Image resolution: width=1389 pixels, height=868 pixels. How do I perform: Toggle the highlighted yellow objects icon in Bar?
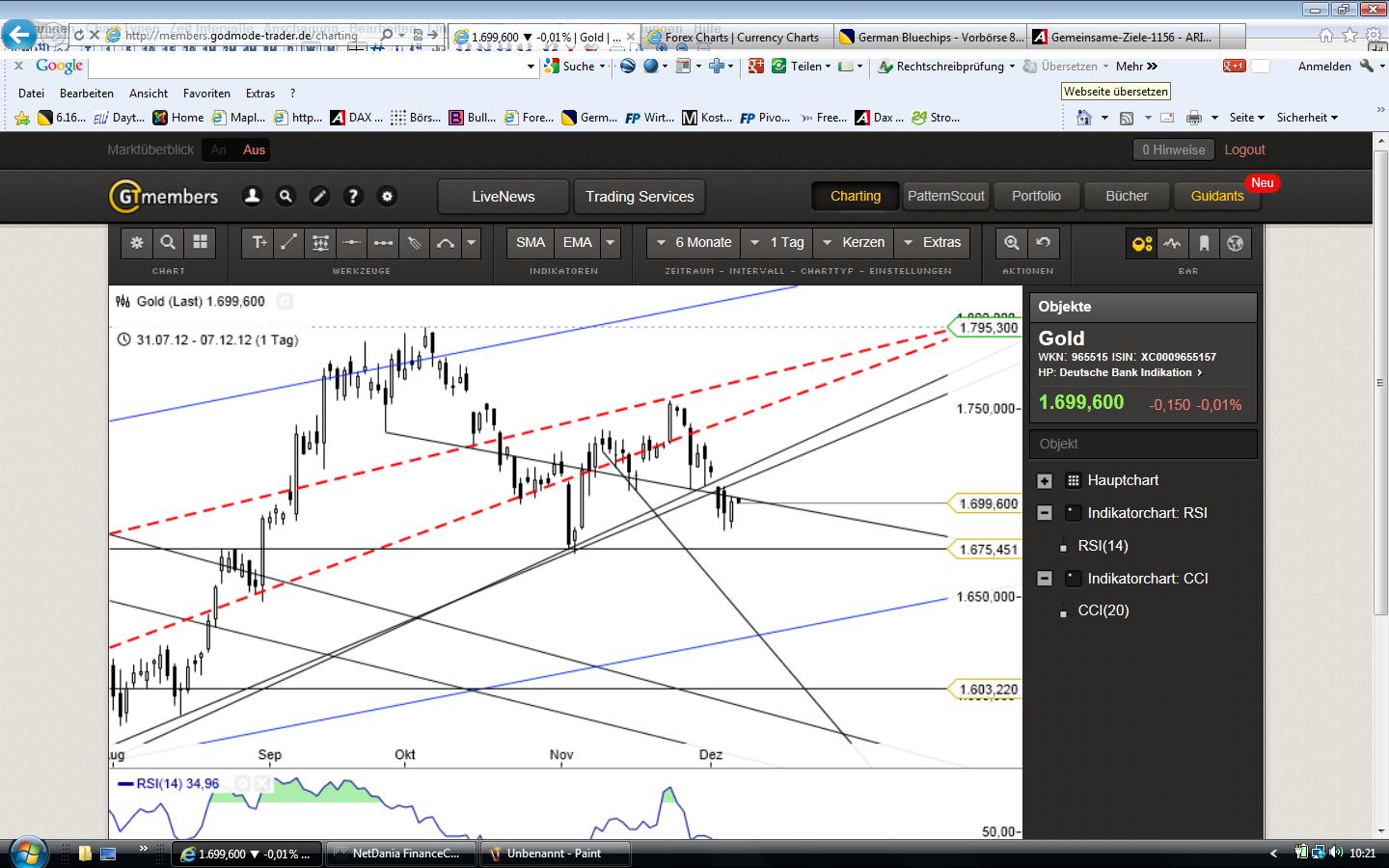pyautogui.click(x=1142, y=243)
